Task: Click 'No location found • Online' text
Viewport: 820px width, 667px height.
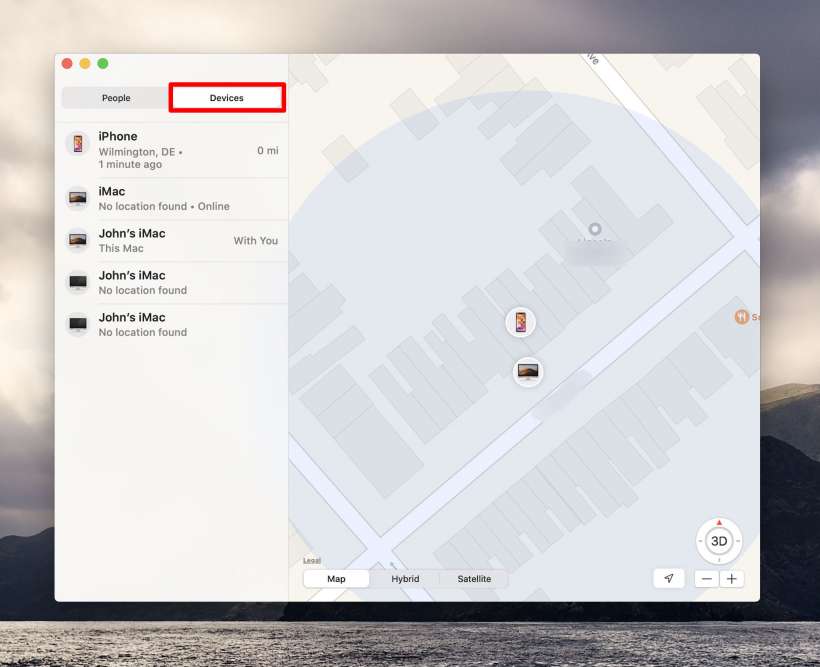Action: [164, 206]
